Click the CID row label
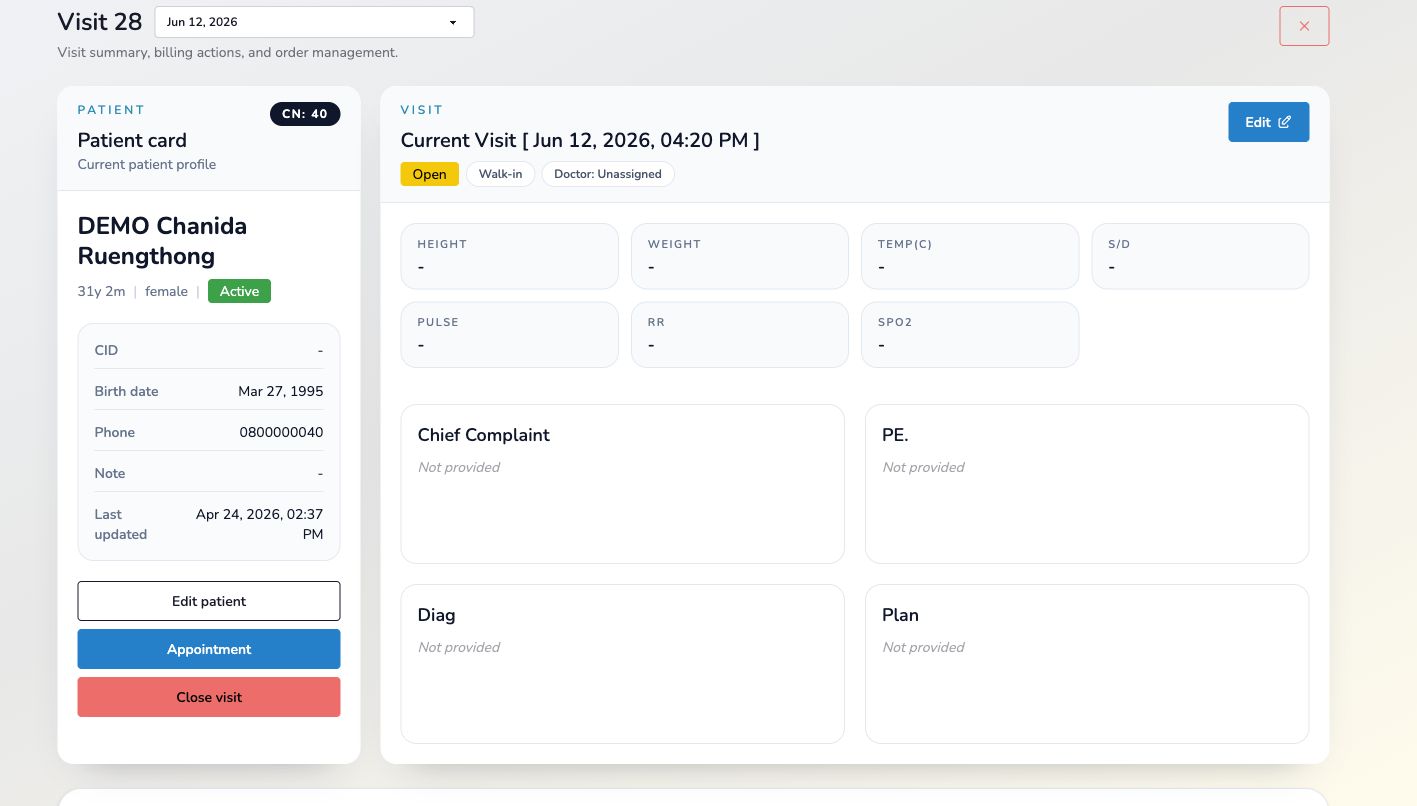 pos(106,350)
